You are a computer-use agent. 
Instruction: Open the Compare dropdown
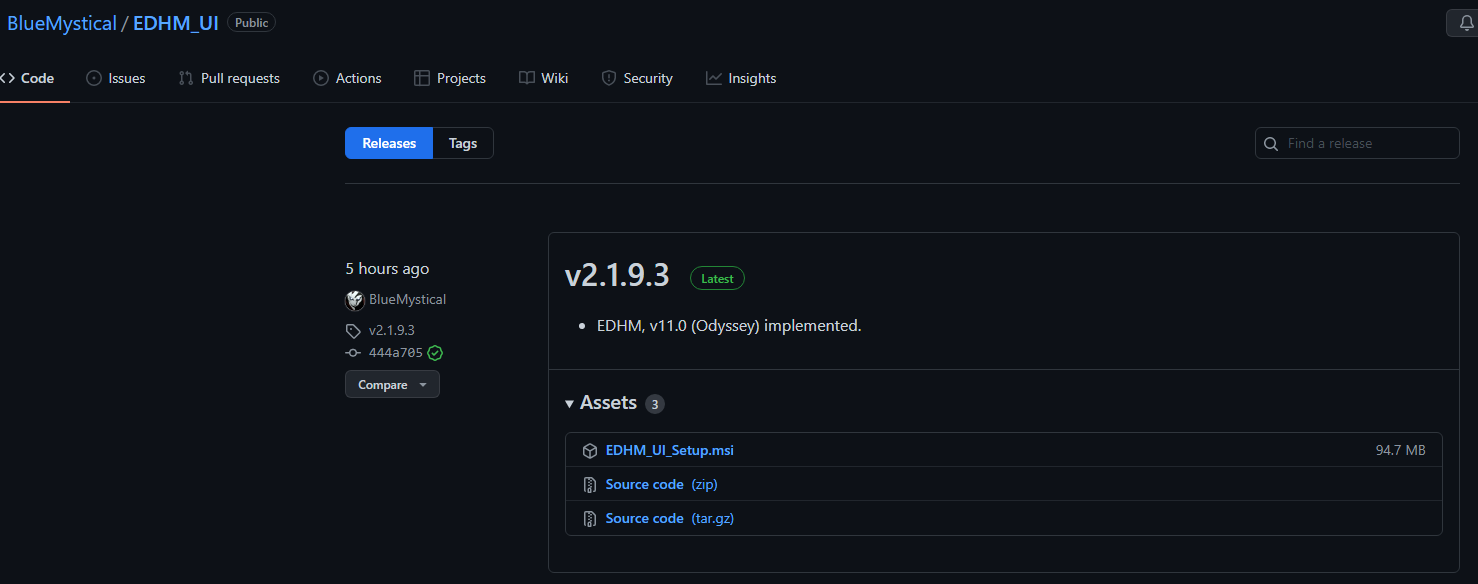392,385
